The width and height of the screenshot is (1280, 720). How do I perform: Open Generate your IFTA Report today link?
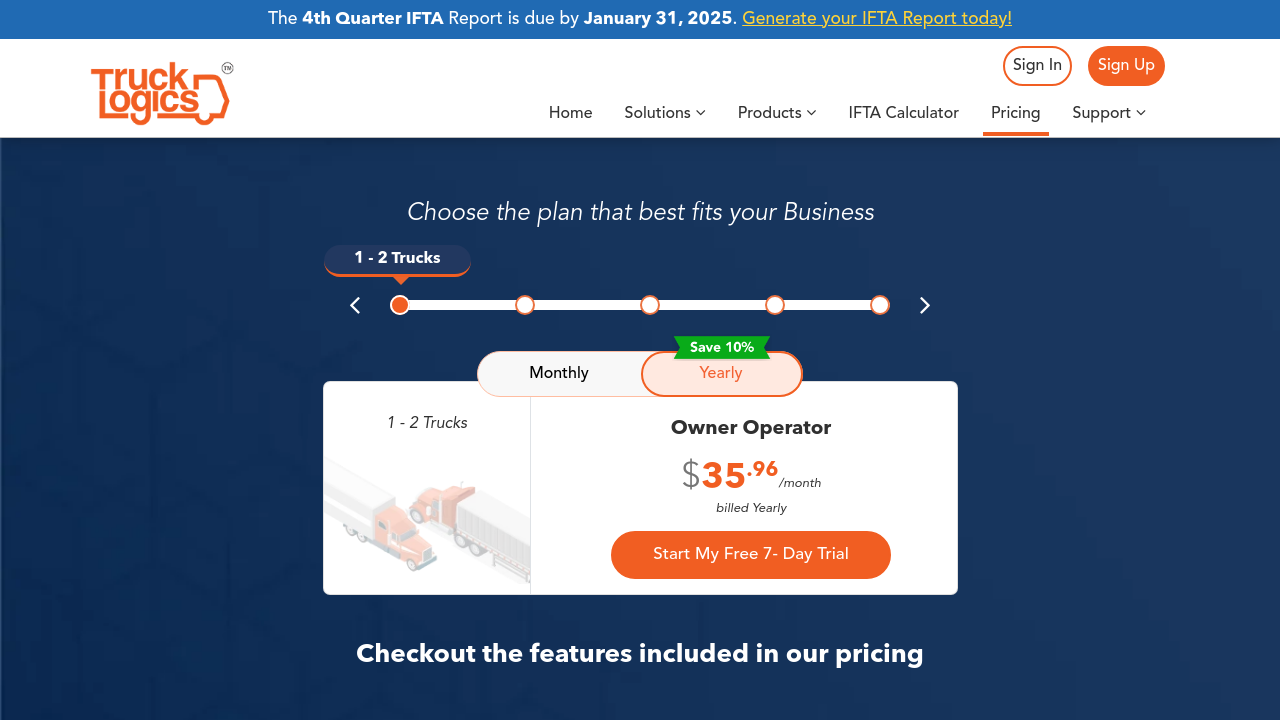tap(877, 19)
